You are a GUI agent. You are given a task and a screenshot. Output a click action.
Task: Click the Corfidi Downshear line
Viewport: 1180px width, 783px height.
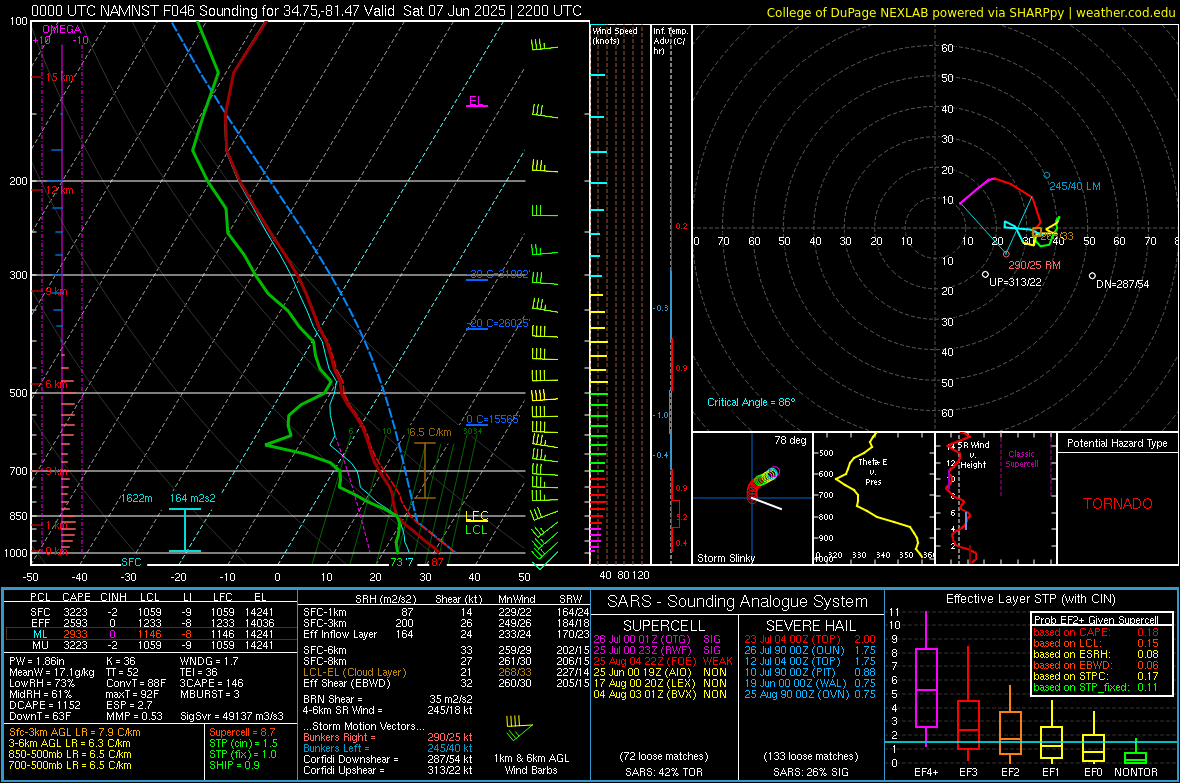tap(388, 760)
